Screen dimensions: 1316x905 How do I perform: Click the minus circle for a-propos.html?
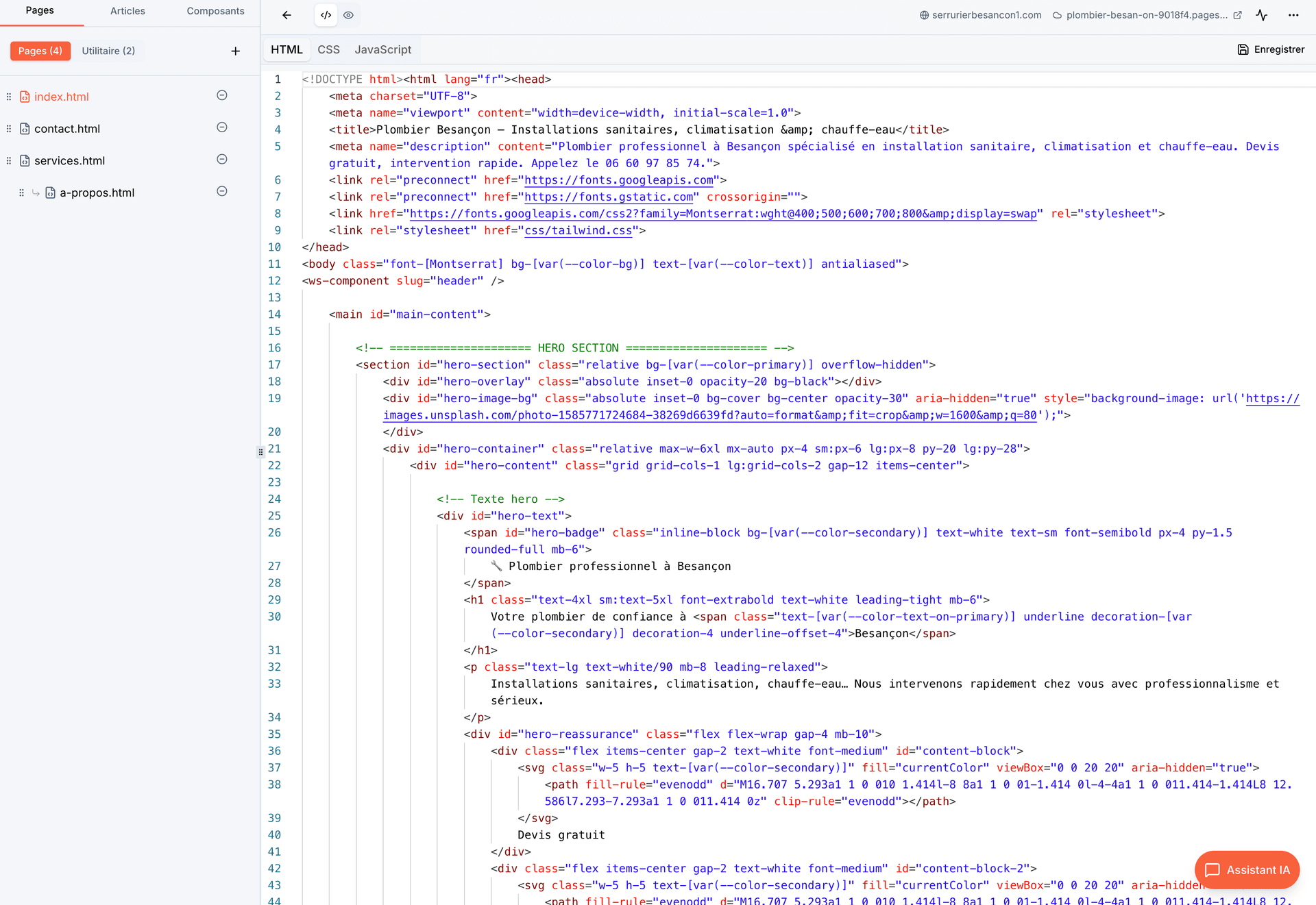click(222, 192)
